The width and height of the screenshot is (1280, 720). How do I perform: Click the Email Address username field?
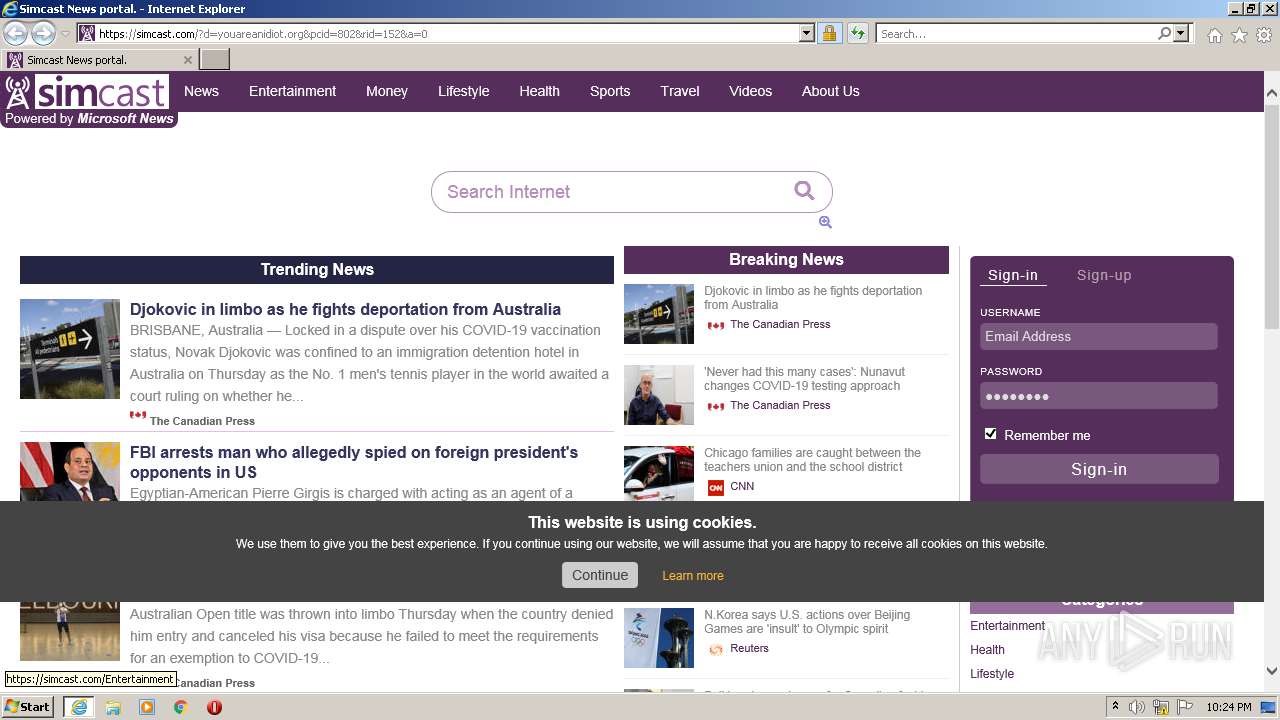1098,336
